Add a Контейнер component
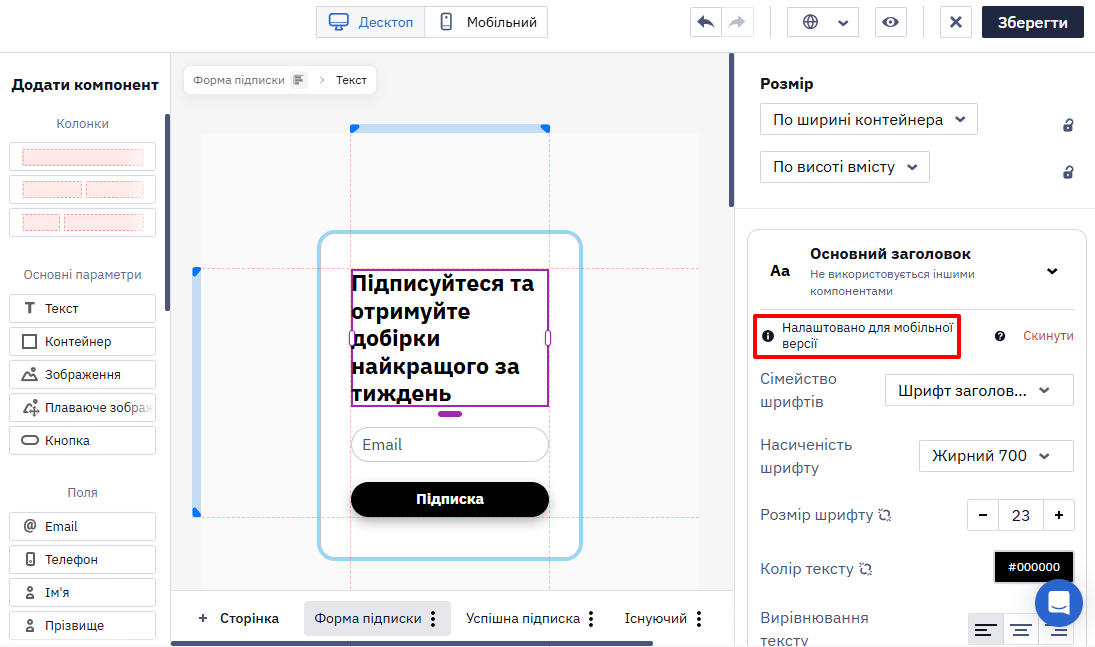The height and width of the screenshot is (647, 1095). click(x=82, y=342)
